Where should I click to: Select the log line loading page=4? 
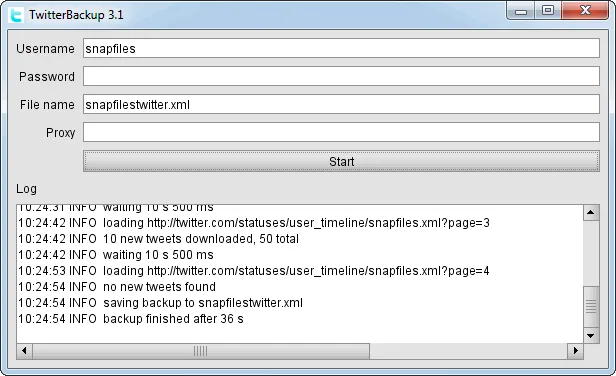pos(254,271)
